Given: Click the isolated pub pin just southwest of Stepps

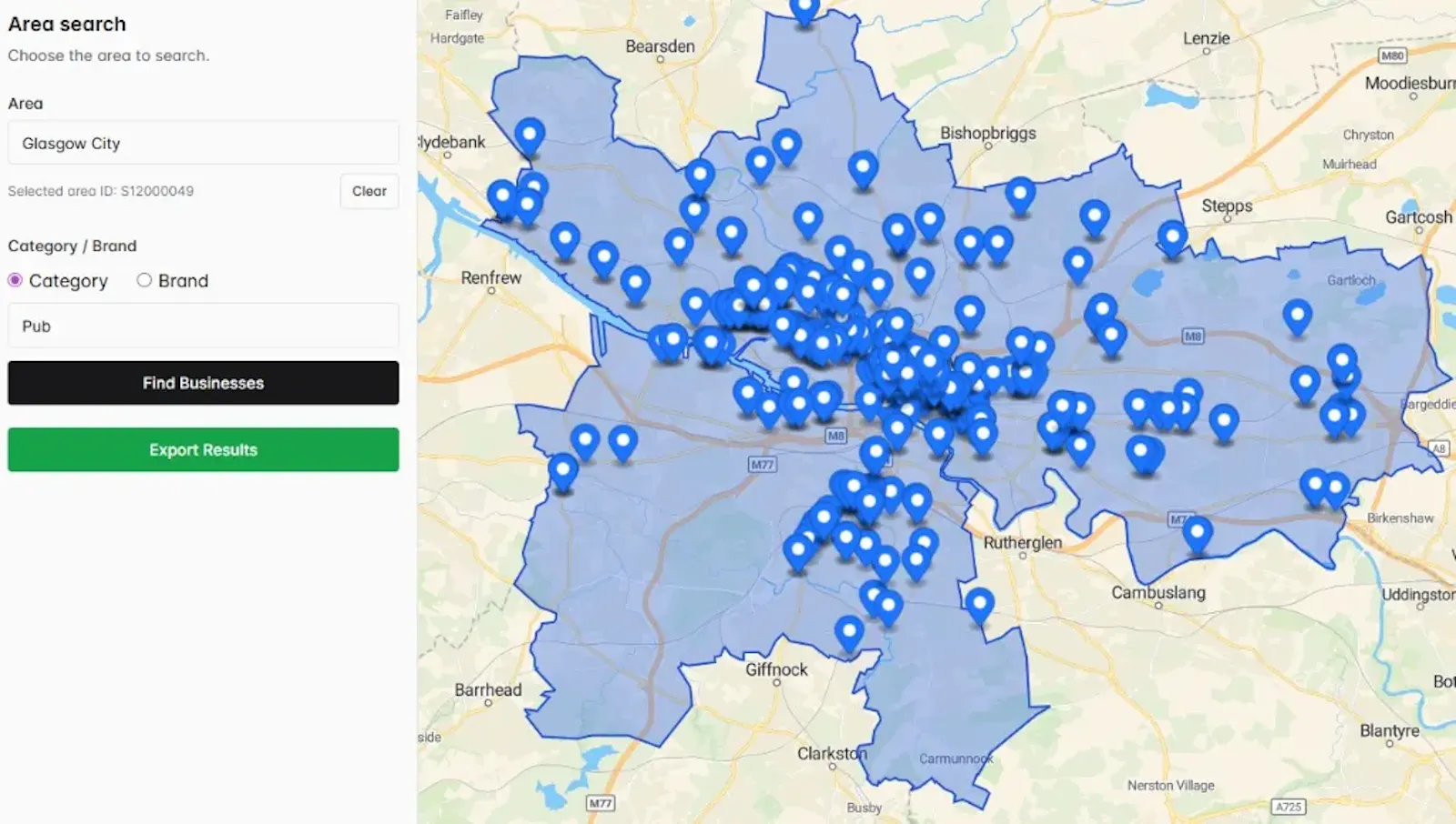Looking at the screenshot, I should (x=1172, y=237).
